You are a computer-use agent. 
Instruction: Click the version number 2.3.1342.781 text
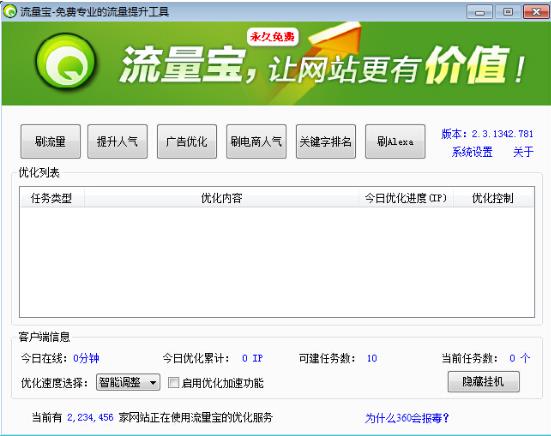coord(503,134)
